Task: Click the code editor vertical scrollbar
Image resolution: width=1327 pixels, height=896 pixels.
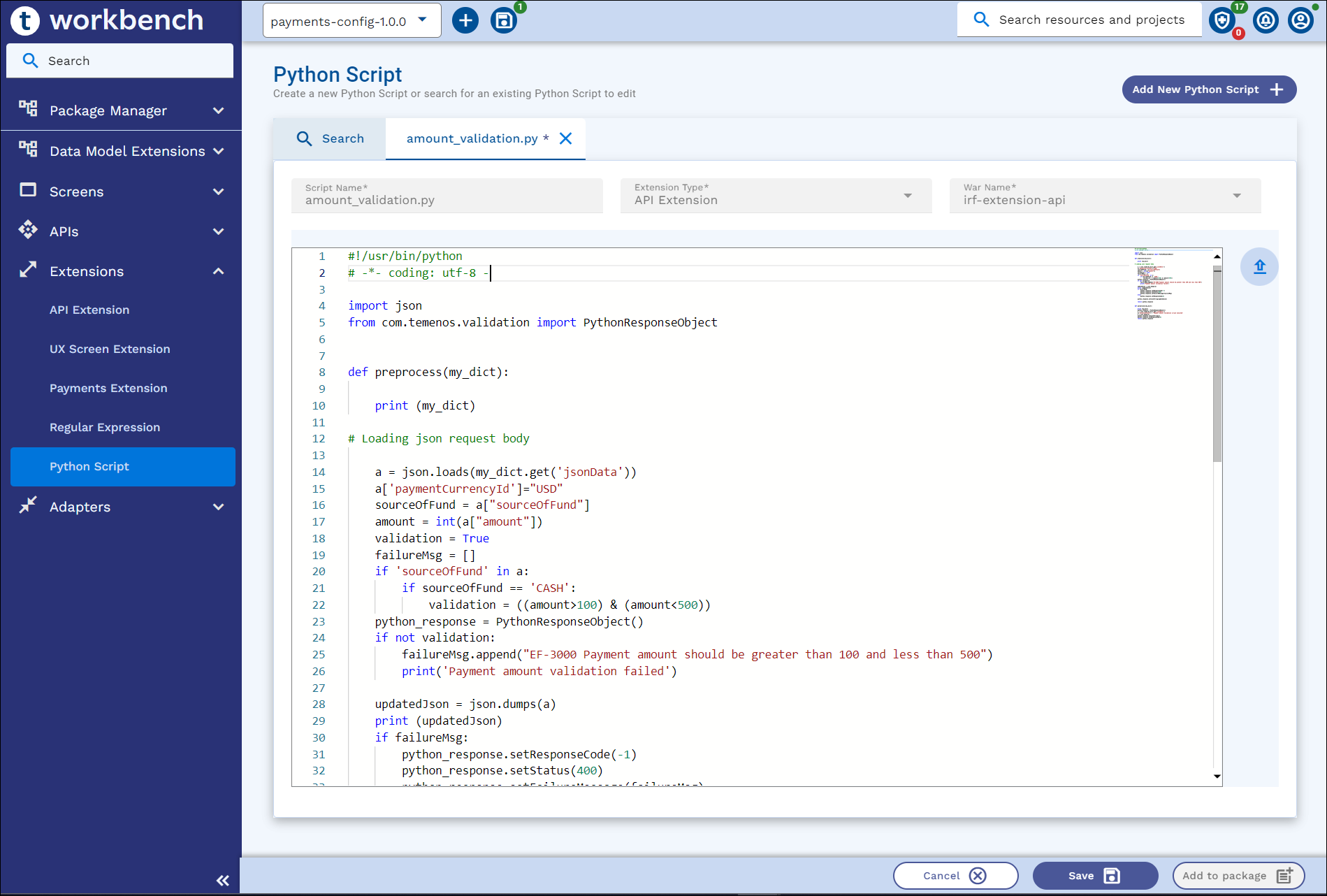Action: click(1217, 363)
